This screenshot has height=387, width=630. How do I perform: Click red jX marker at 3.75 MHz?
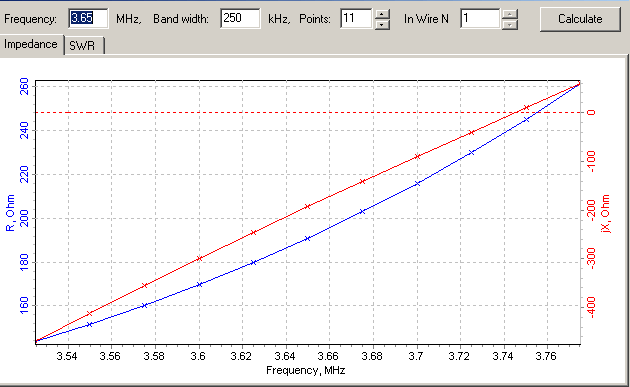526,108
